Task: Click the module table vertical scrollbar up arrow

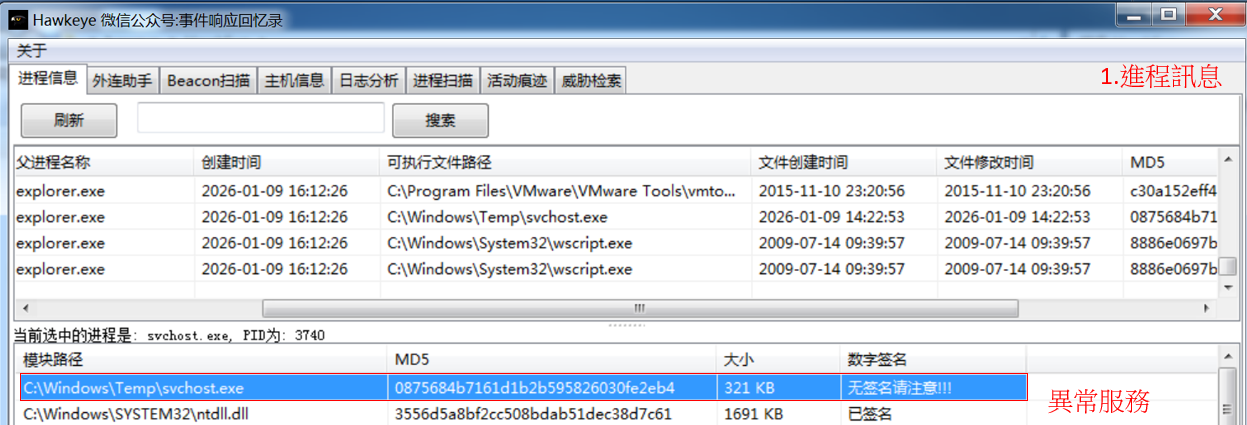Action: [x=1228, y=357]
